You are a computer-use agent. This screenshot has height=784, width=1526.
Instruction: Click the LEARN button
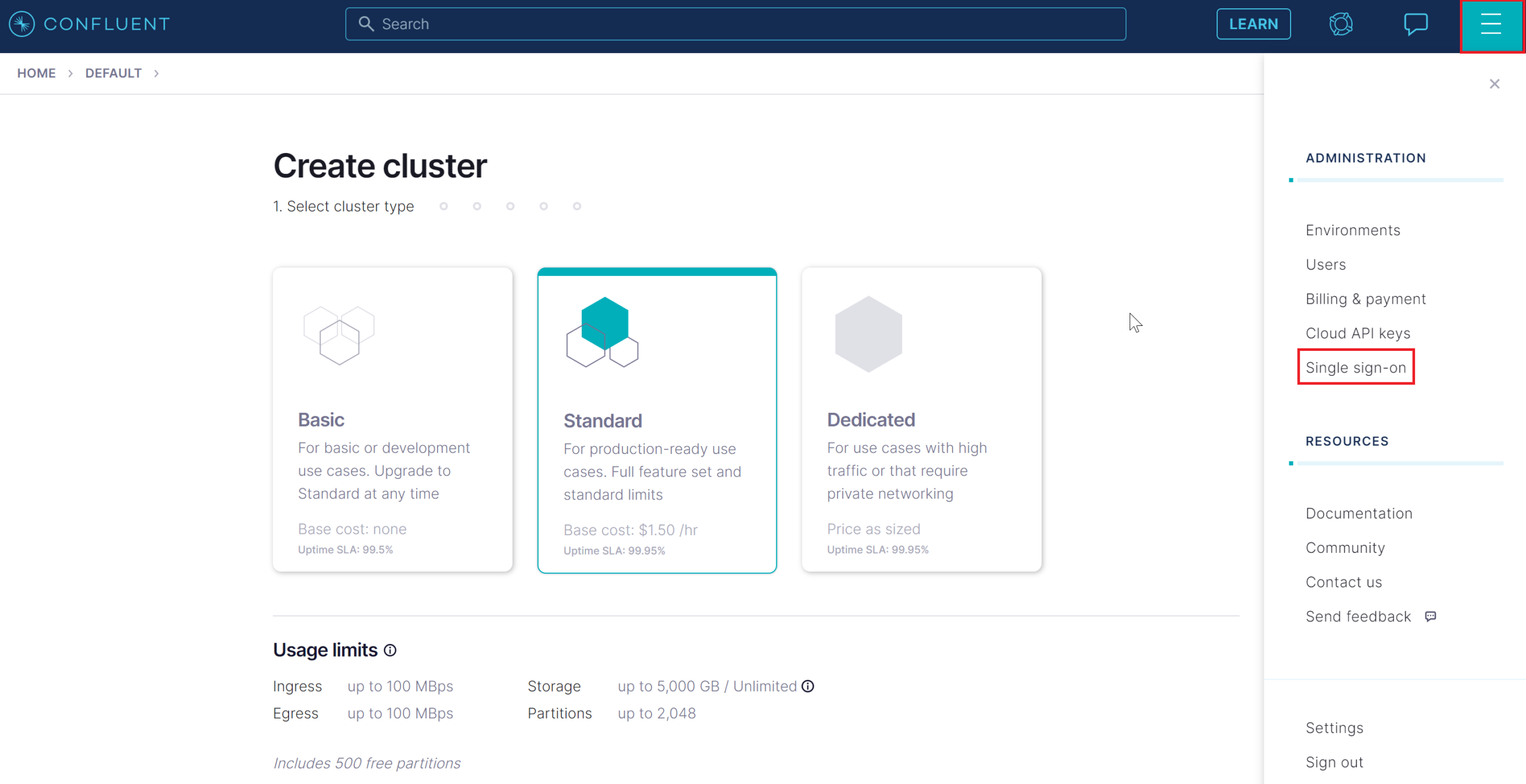coord(1253,24)
